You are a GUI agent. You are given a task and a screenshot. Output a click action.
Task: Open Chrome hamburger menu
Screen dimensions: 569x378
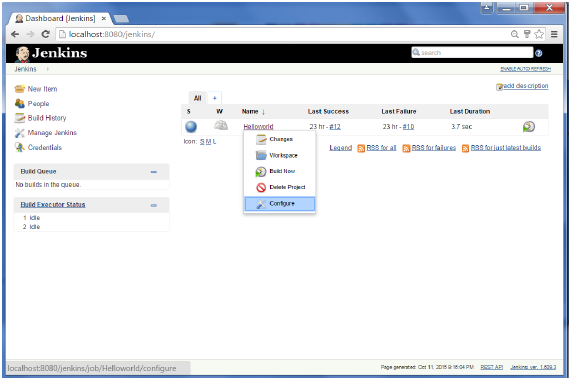(554, 34)
